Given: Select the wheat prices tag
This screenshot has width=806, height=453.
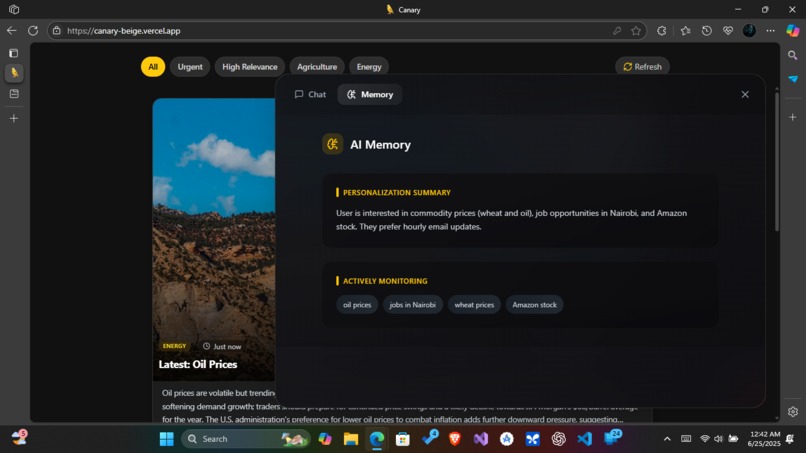Looking at the screenshot, I should (474, 304).
